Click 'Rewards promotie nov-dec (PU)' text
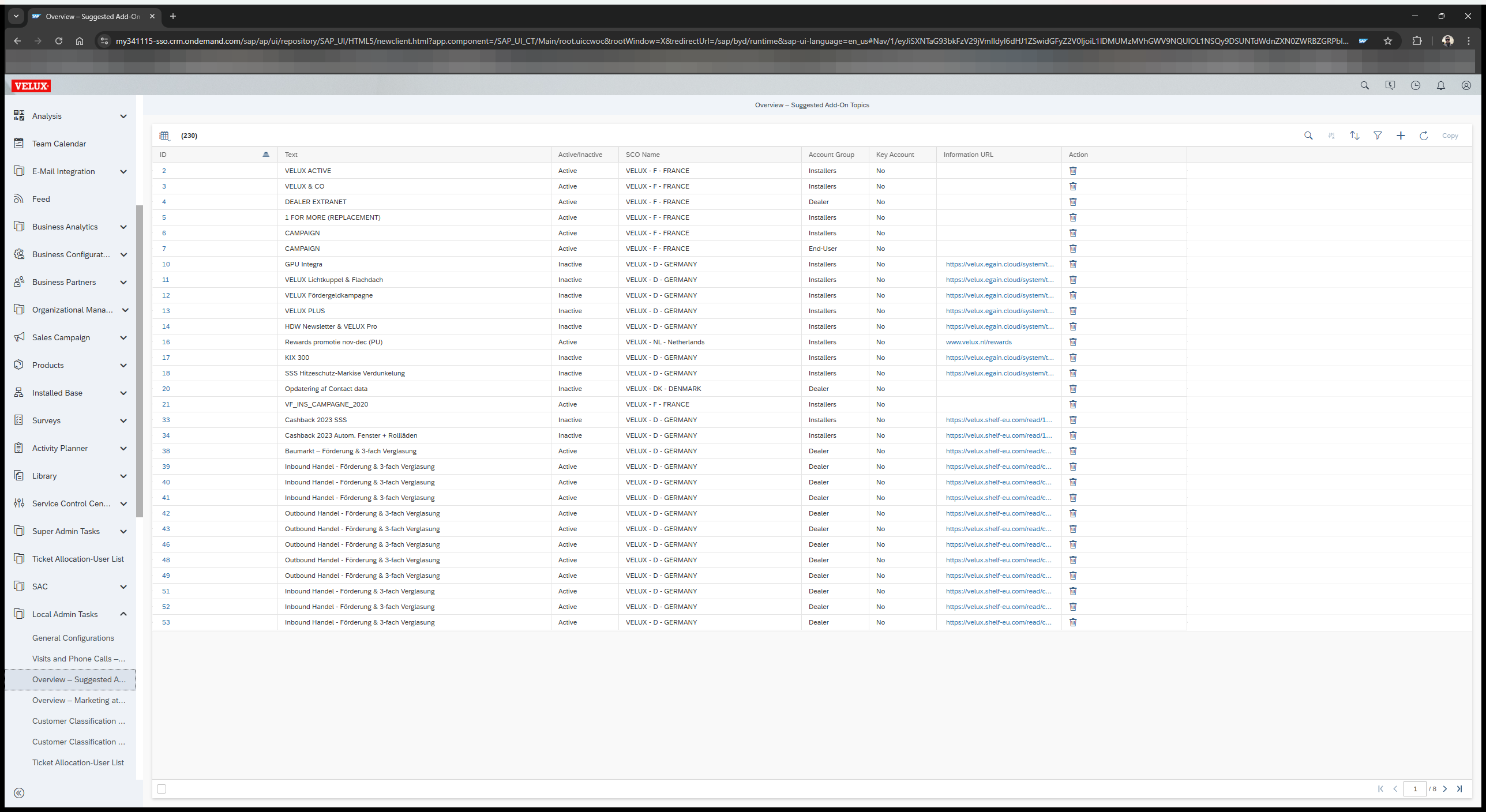 tap(333, 342)
